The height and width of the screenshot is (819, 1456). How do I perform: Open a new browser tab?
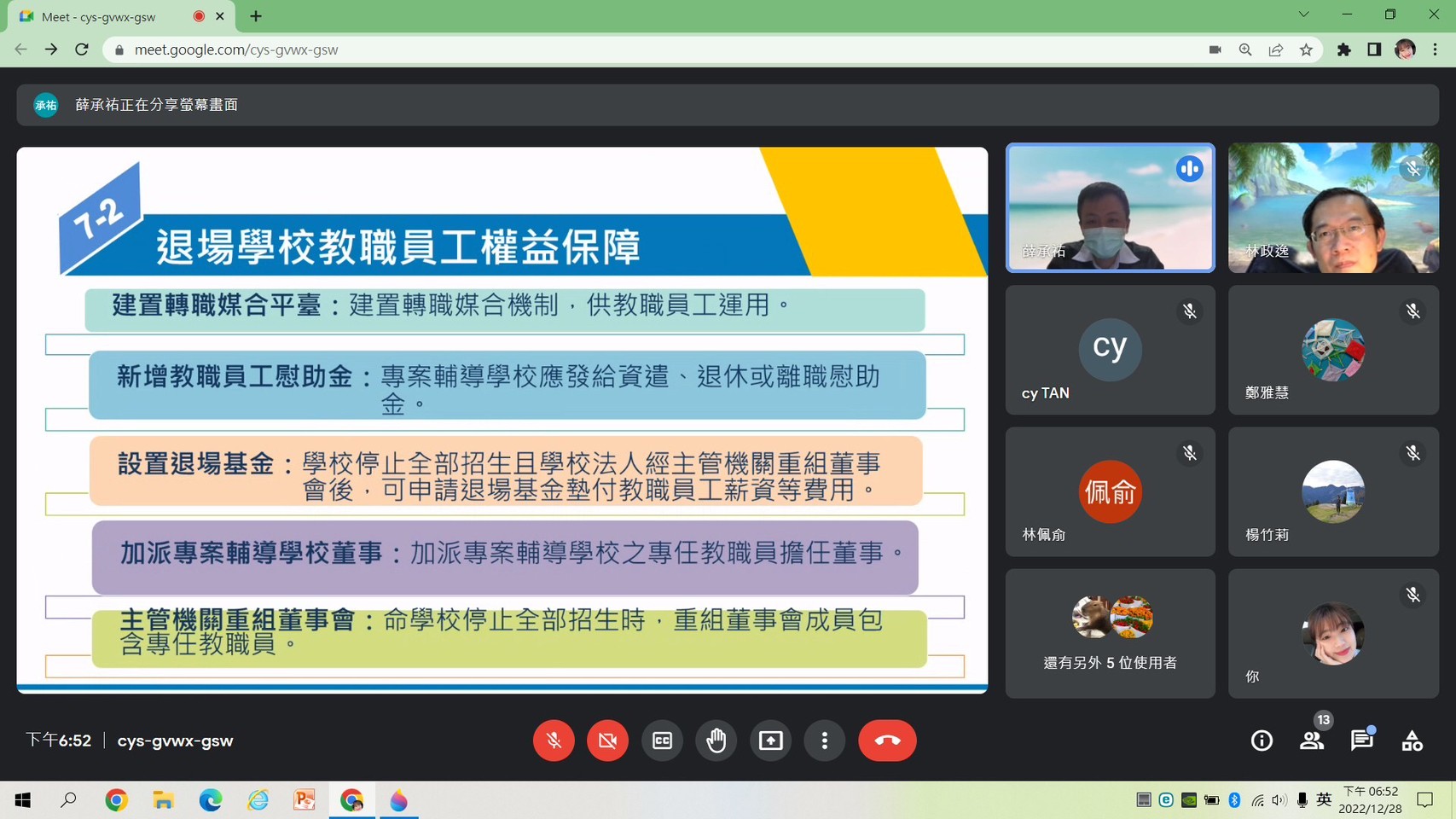(x=256, y=16)
